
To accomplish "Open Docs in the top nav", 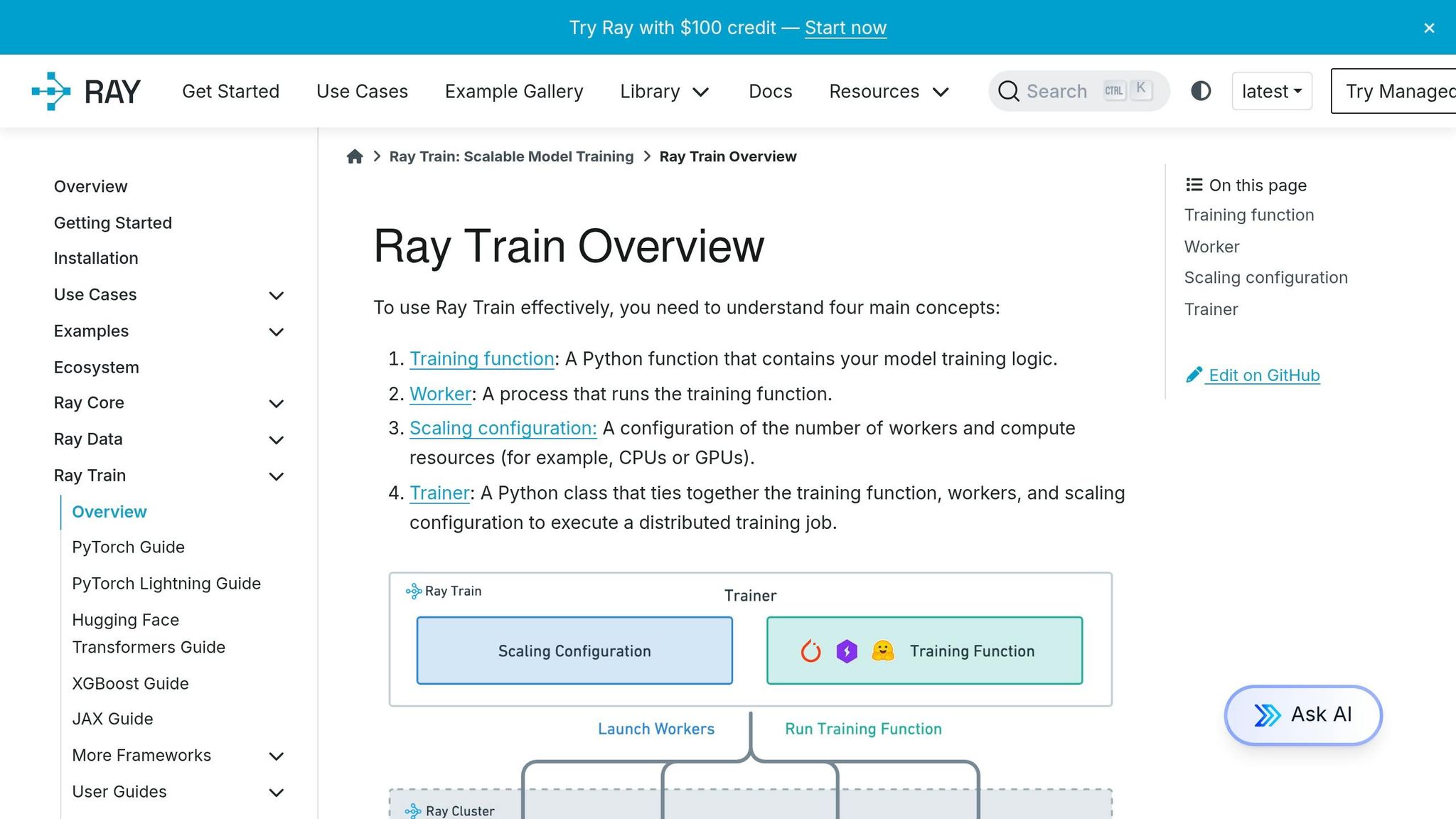I will point(770,91).
